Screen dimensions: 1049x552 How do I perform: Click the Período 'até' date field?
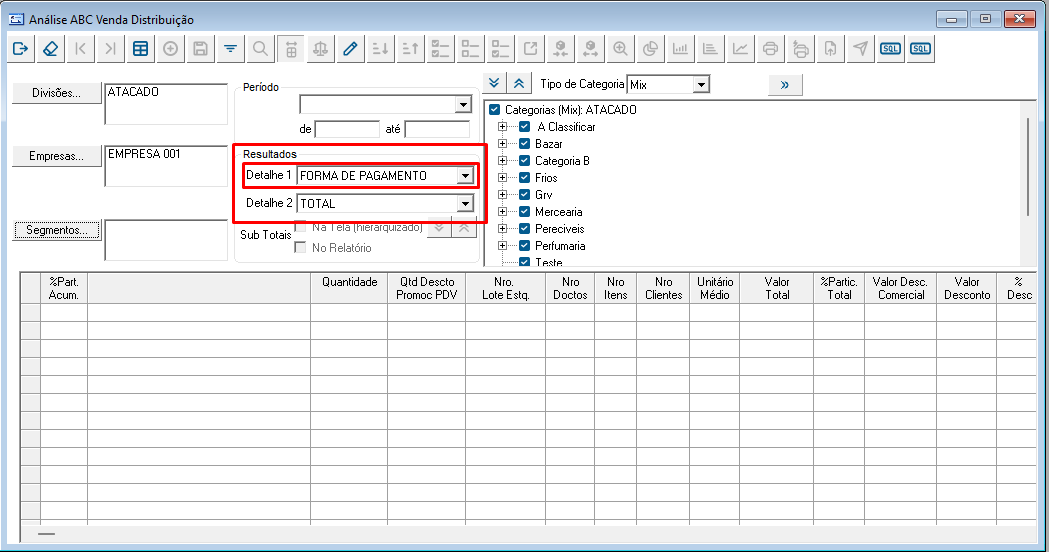pyautogui.click(x=437, y=129)
